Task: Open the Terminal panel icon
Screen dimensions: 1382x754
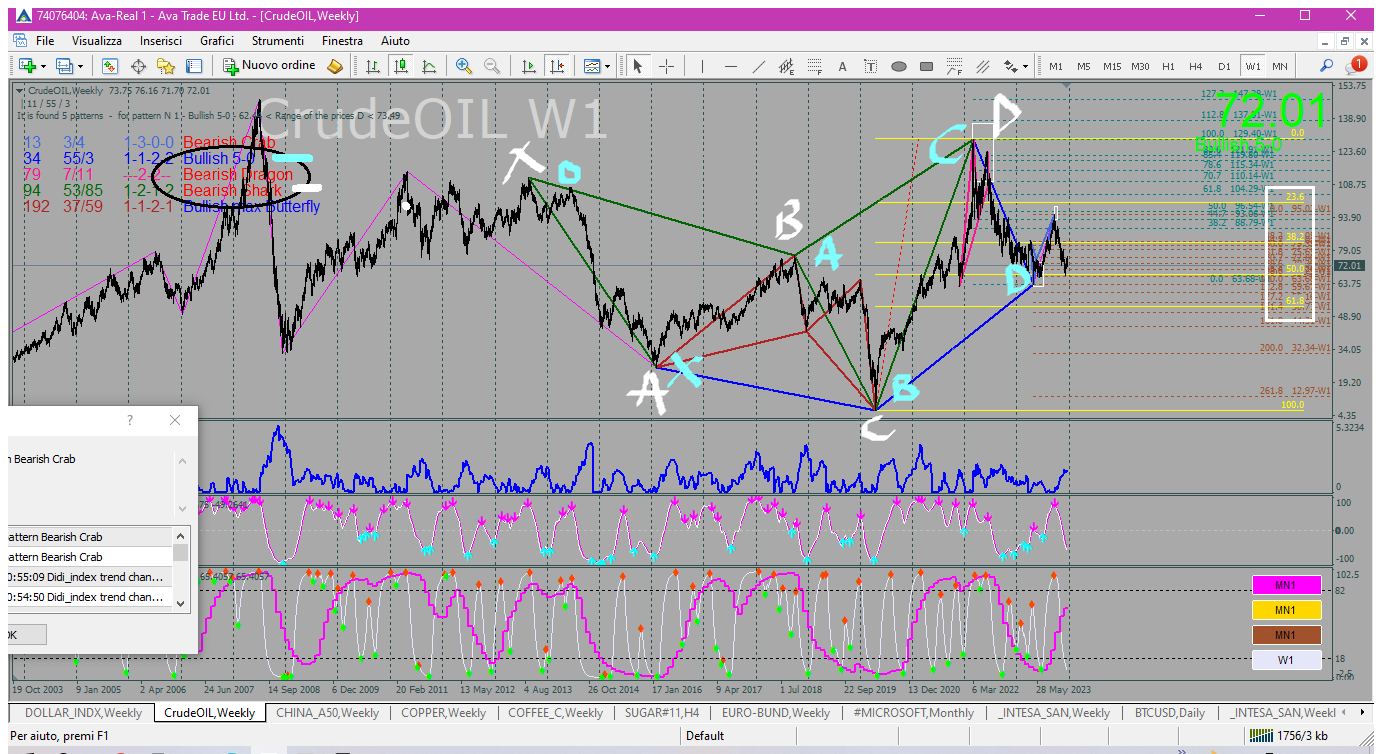Action: [x=194, y=66]
